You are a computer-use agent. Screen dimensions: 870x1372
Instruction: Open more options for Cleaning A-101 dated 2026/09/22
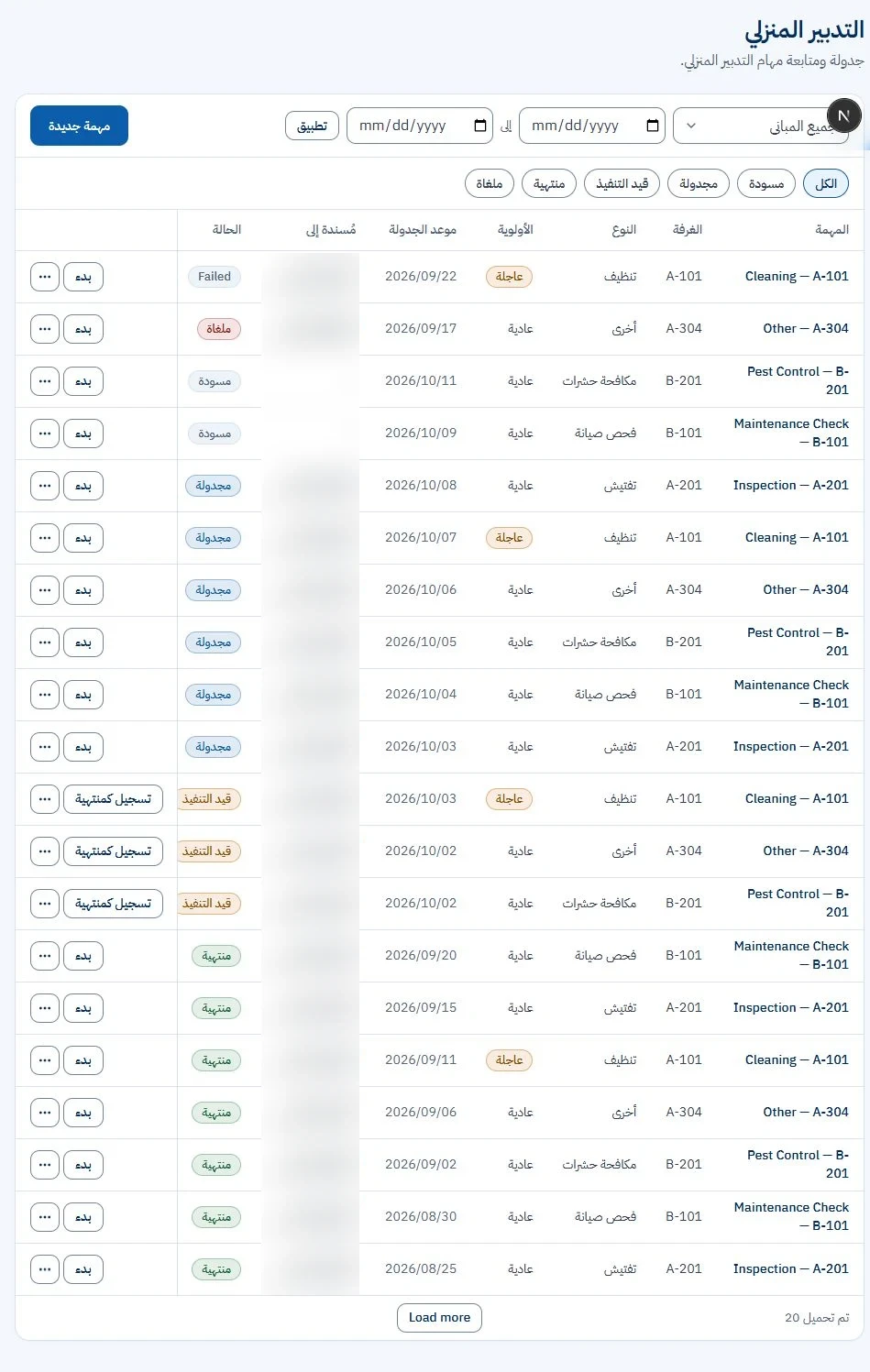click(x=45, y=277)
